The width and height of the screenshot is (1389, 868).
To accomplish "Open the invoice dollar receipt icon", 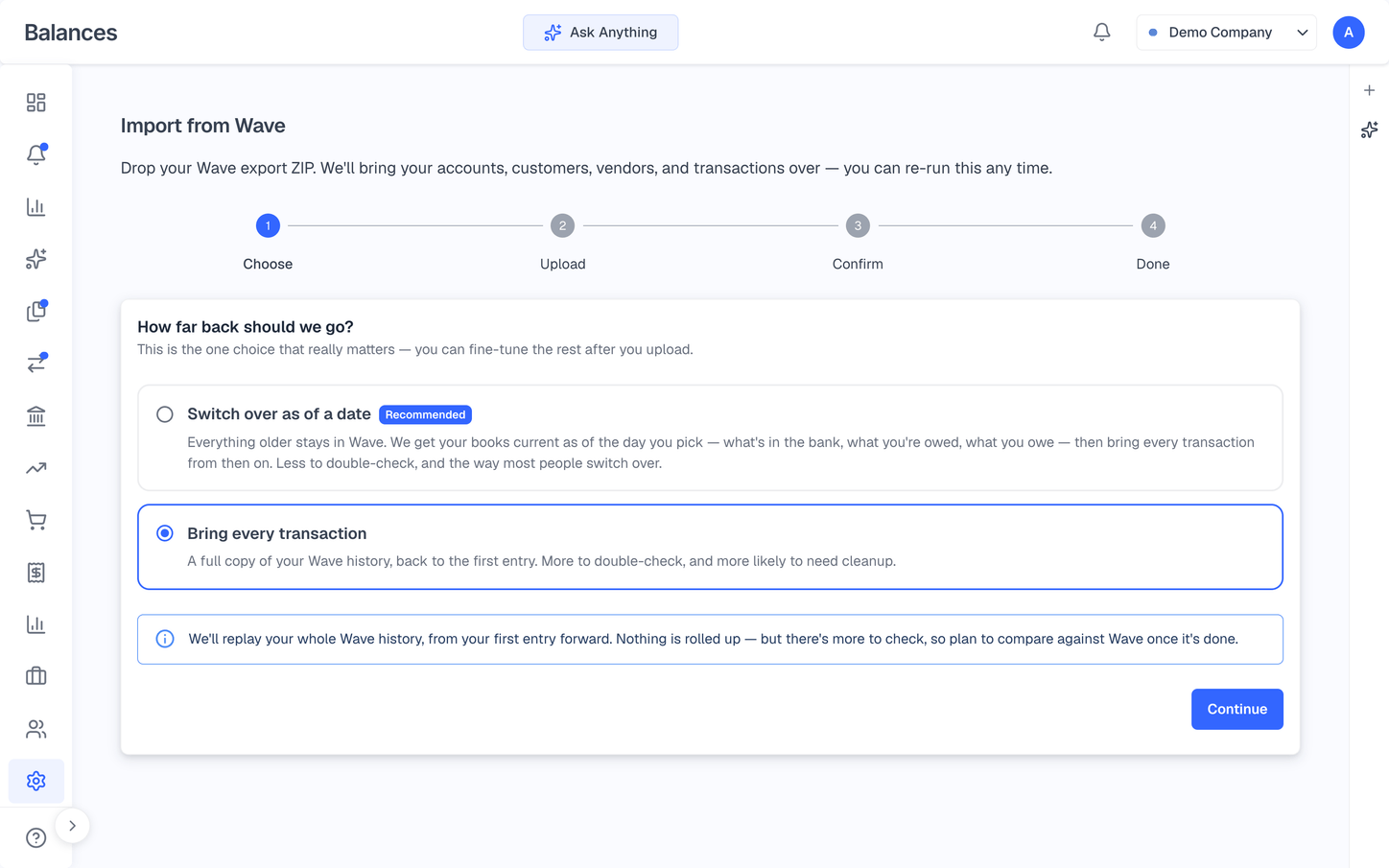I will point(35,573).
